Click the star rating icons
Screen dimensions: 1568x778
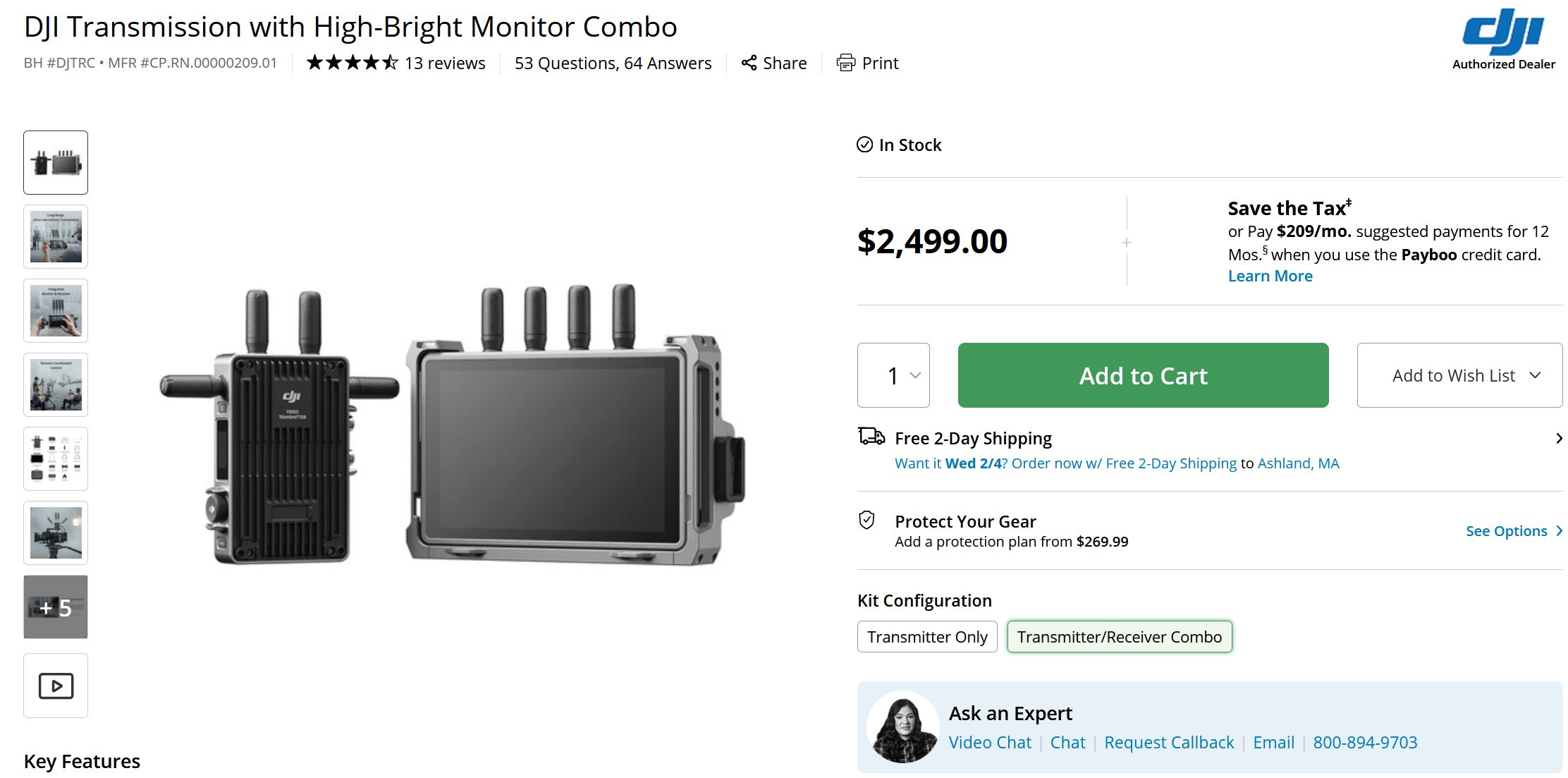[x=353, y=63]
